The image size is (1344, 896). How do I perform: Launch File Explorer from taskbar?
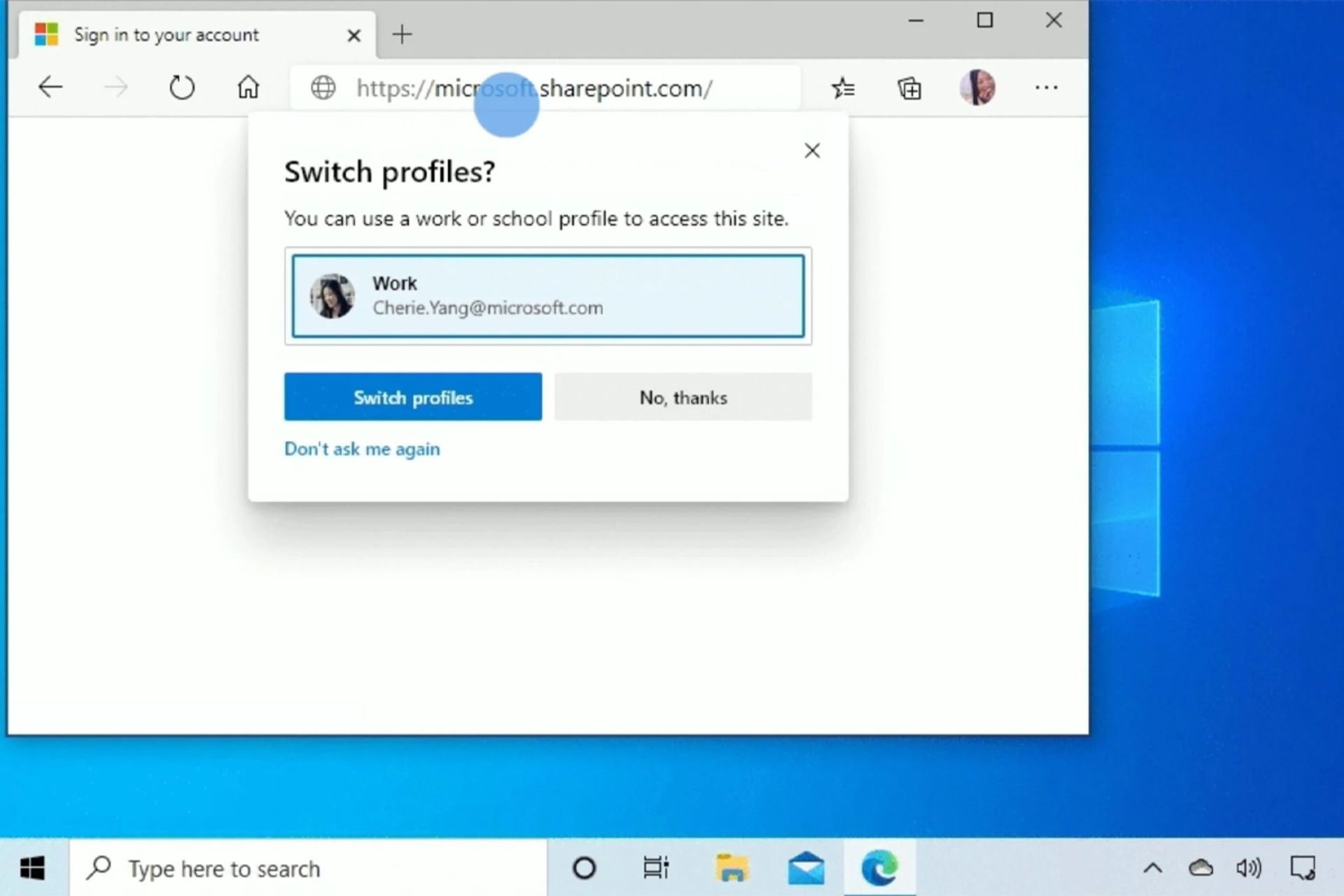pyautogui.click(x=731, y=868)
